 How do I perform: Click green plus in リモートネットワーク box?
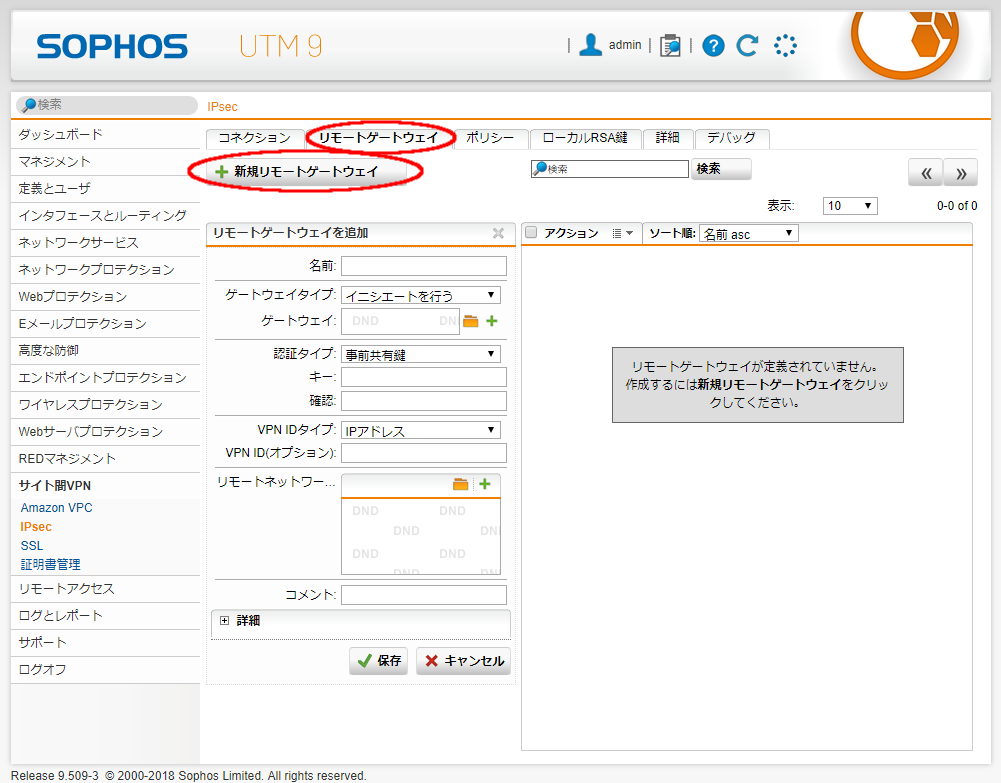tap(485, 484)
